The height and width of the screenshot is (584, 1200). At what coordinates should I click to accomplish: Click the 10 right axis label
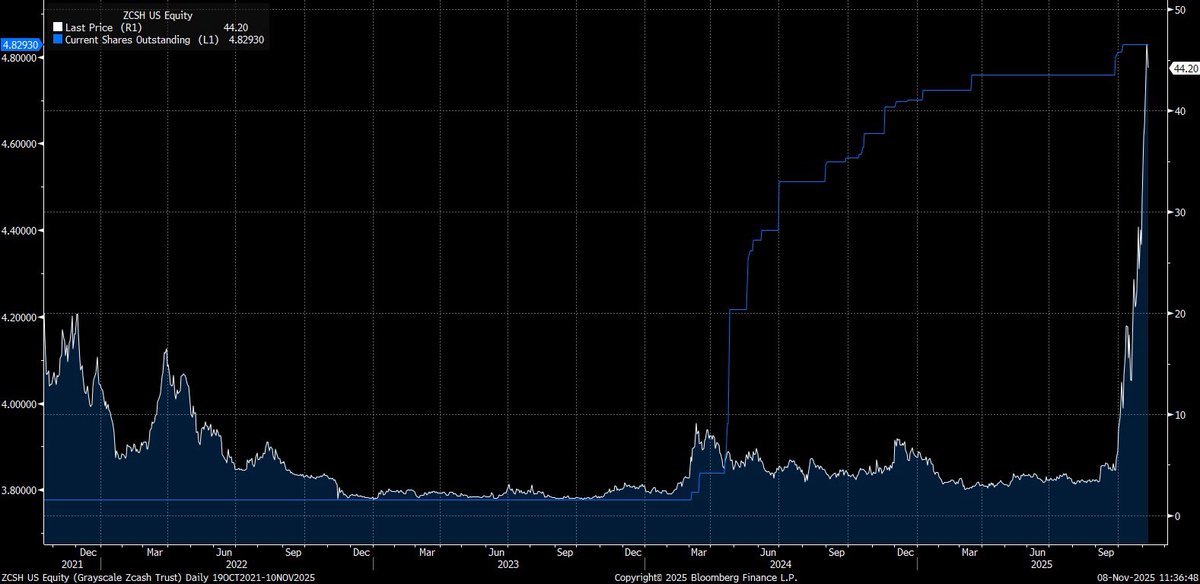pos(1180,415)
